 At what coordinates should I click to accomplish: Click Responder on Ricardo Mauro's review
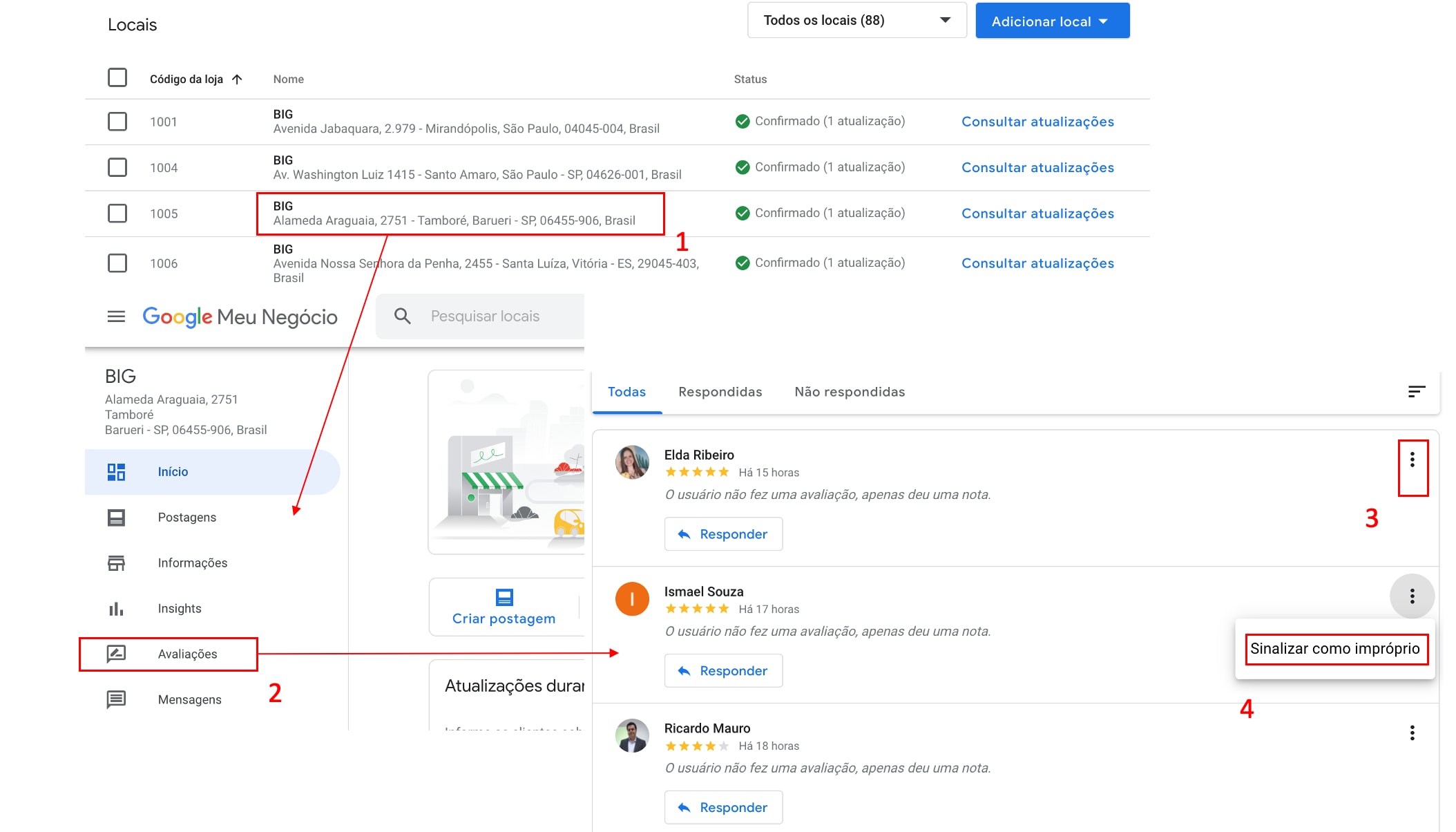[x=723, y=808]
